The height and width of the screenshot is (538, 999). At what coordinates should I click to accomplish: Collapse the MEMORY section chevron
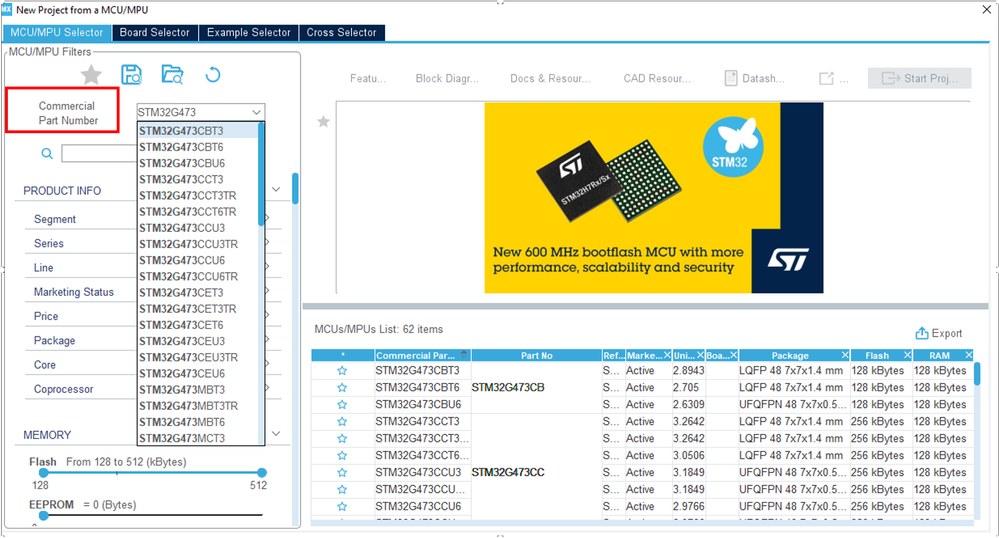[x=276, y=433]
